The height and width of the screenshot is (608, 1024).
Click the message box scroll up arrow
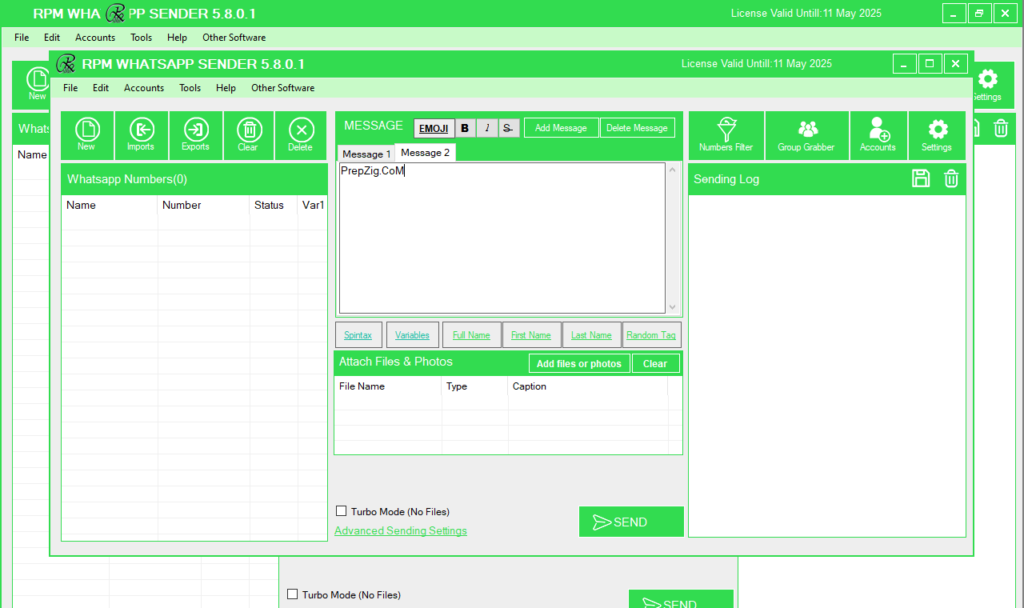point(672,170)
